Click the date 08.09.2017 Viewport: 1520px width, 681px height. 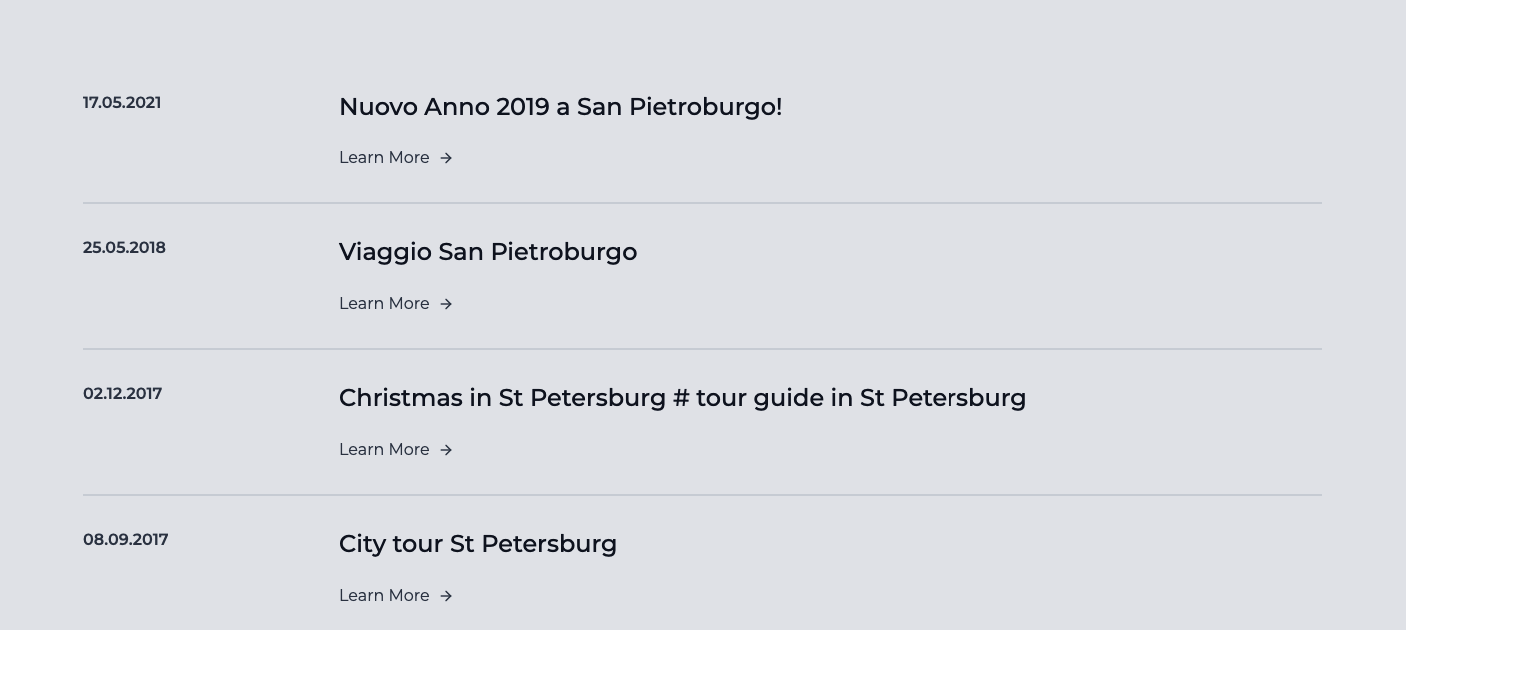[x=125, y=539]
